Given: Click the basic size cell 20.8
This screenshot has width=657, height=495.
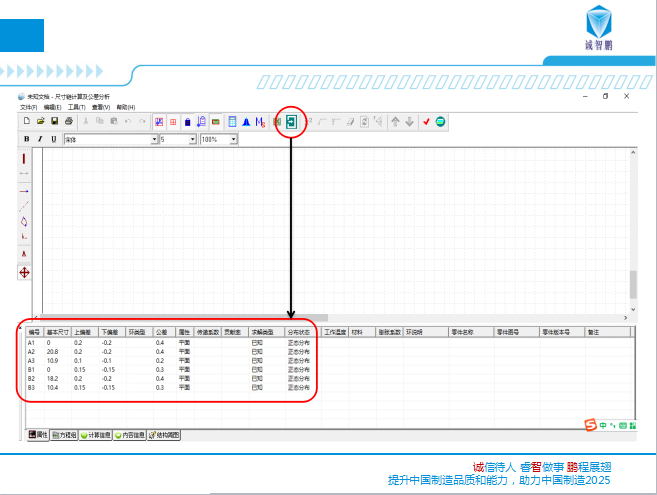Looking at the screenshot, I should (x=52, y=352).
